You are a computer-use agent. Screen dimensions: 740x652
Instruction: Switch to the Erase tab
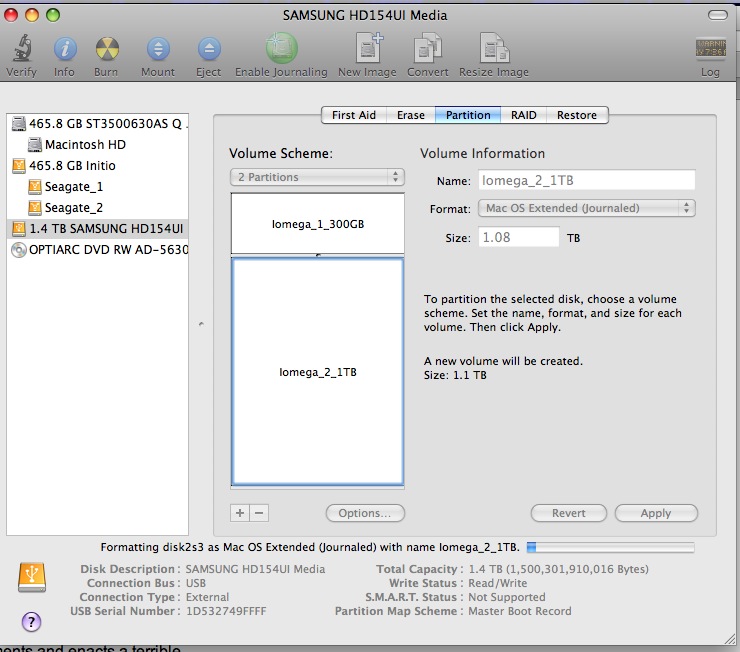pos(410,115)
